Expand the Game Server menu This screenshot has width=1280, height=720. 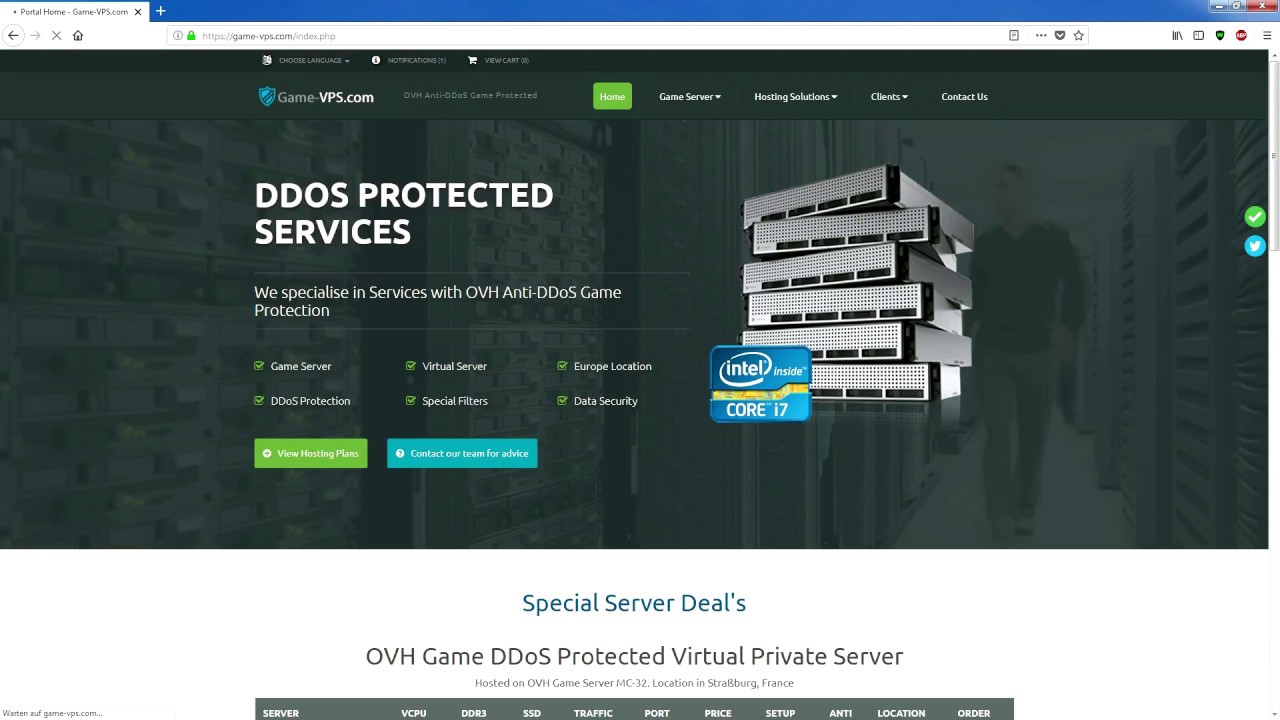coord(690,97)
